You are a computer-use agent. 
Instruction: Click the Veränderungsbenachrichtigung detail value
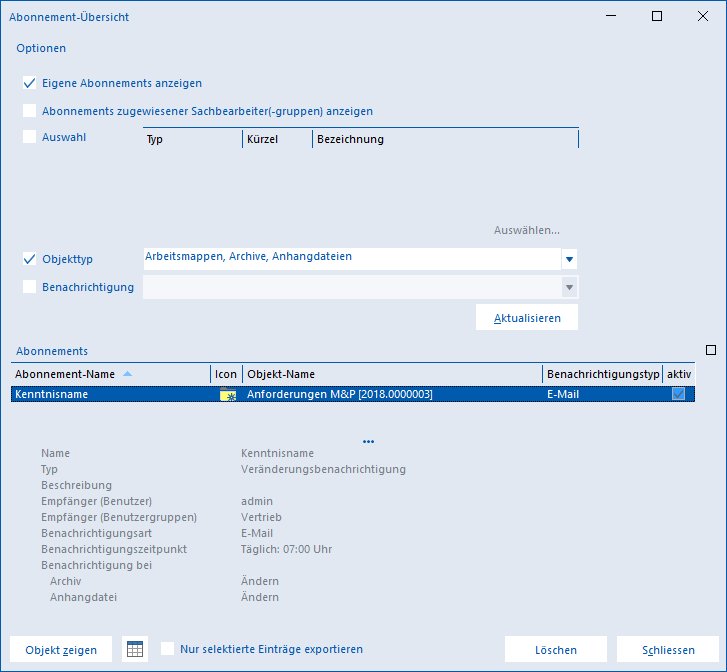pos(323,469)
